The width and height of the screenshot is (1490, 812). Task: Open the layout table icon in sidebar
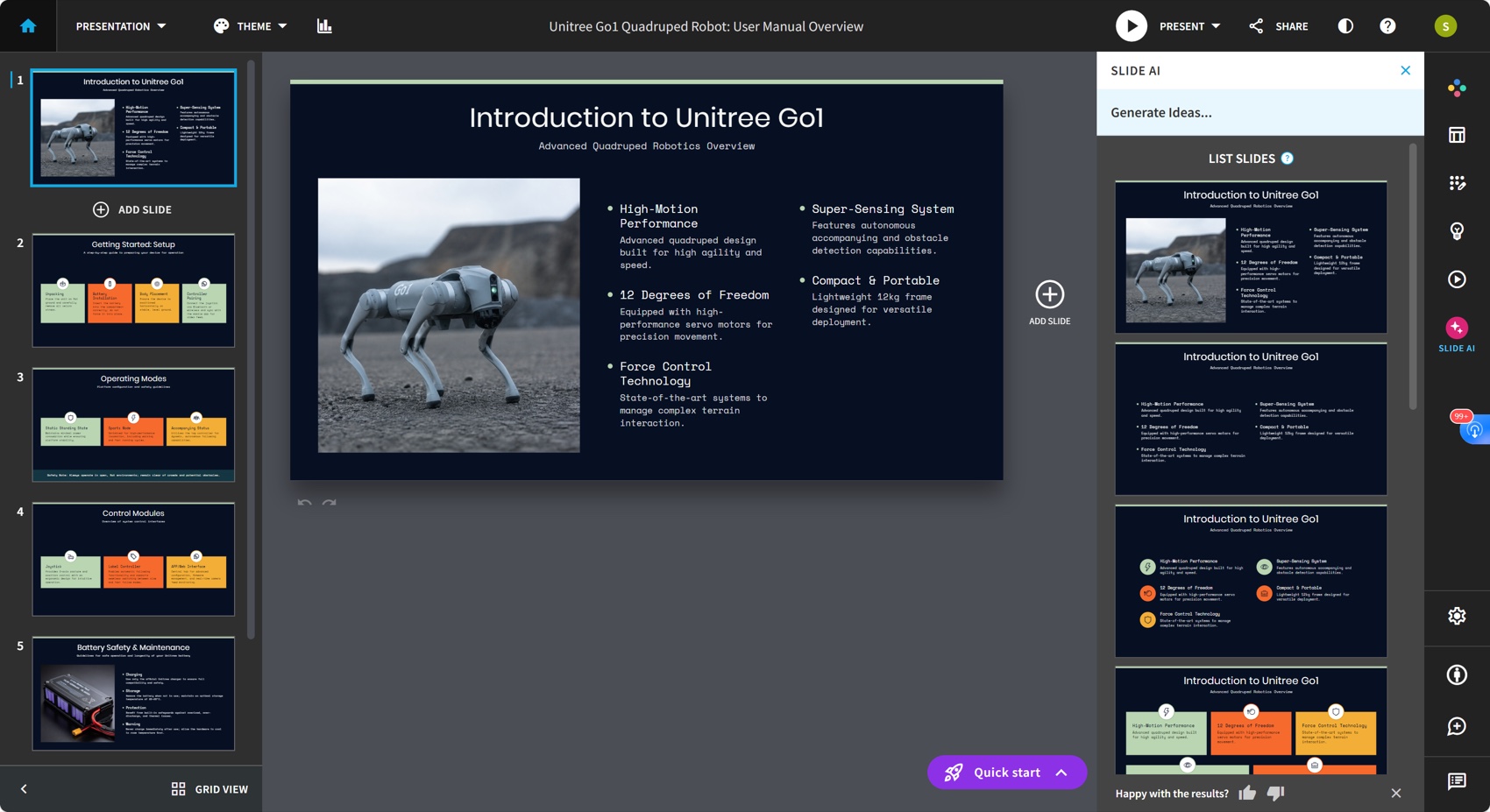coord(1457,135)
